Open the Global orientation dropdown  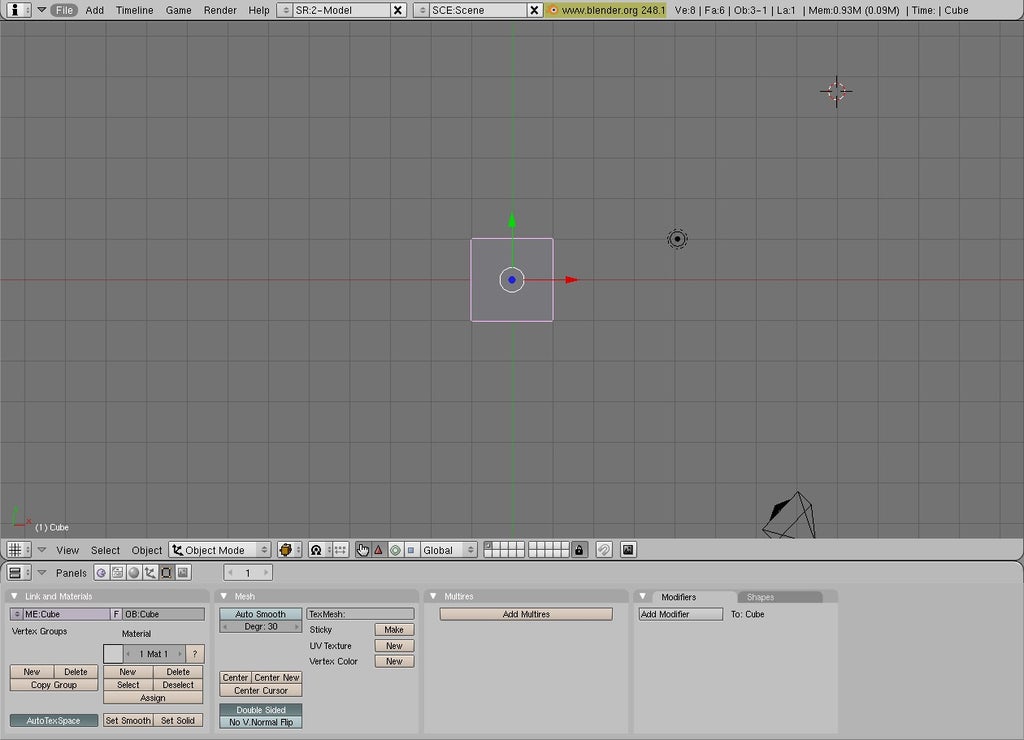(449, 550)
